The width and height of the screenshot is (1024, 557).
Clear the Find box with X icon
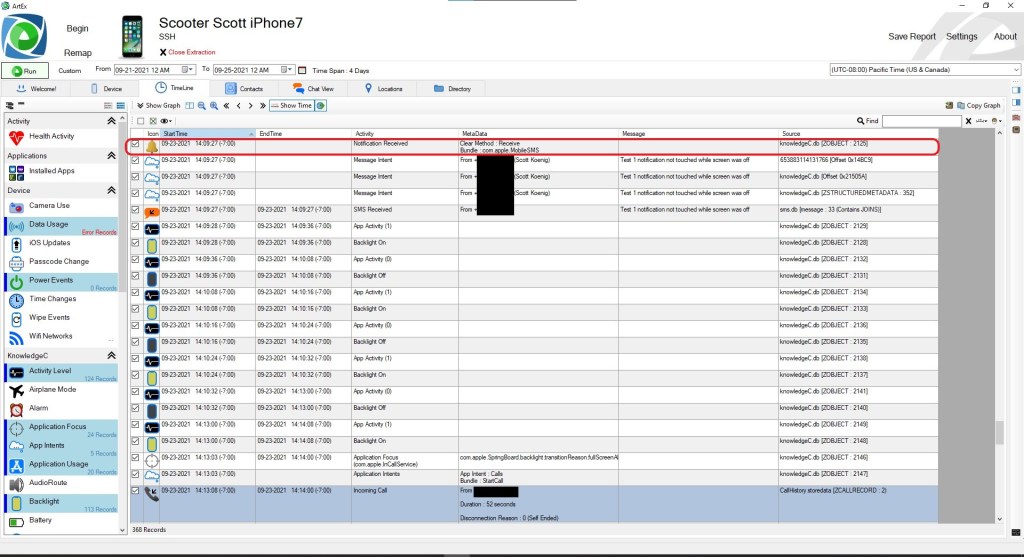(968, 121)
